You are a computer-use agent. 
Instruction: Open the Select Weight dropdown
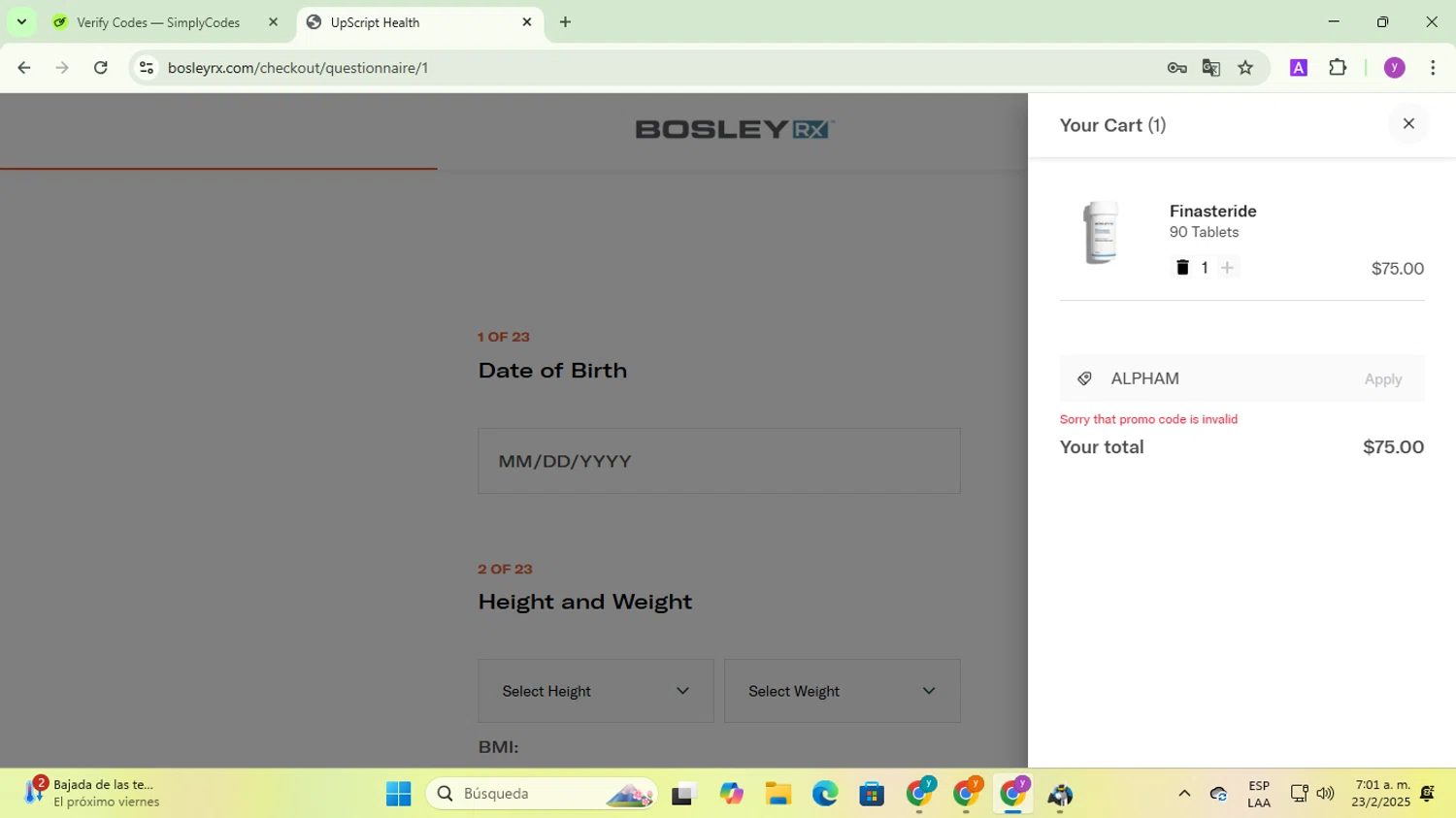tap(843, 691)
